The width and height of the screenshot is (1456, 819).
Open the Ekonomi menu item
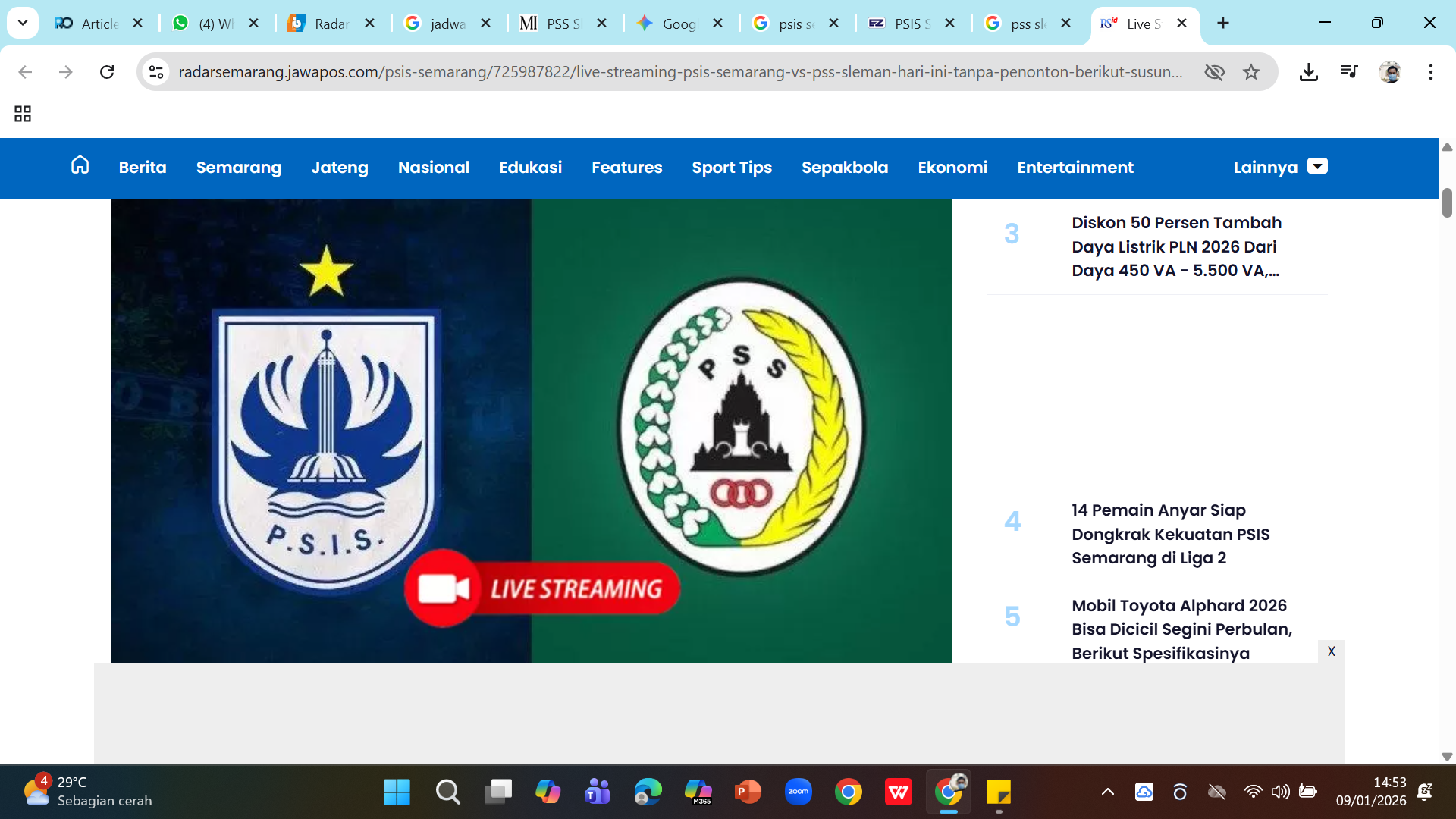952,168
